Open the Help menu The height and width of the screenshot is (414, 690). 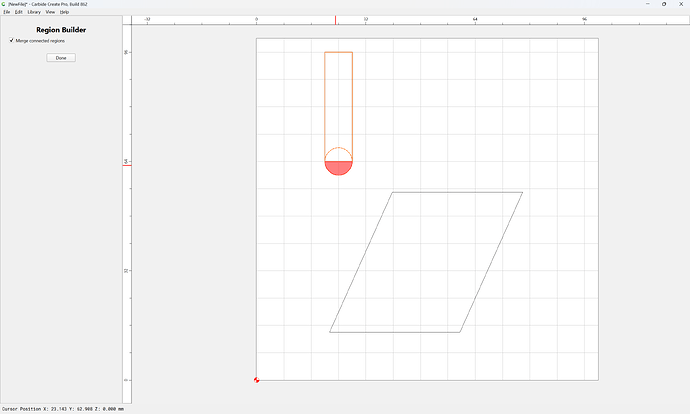tap(64, 12)
